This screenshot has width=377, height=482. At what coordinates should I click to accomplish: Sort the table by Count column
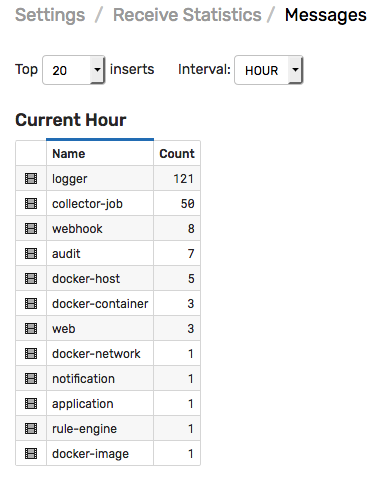point(177,154)
